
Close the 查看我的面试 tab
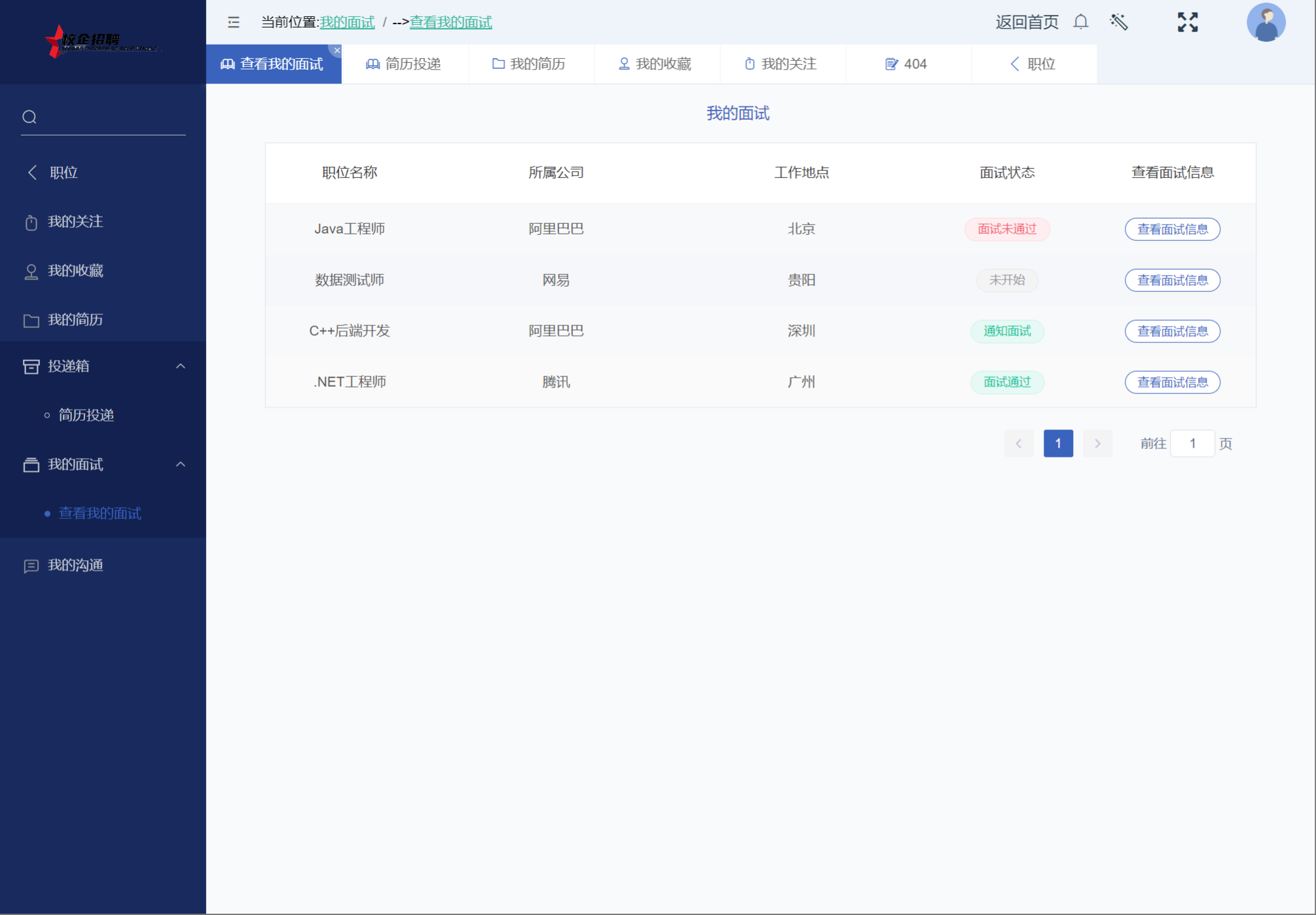337,50
